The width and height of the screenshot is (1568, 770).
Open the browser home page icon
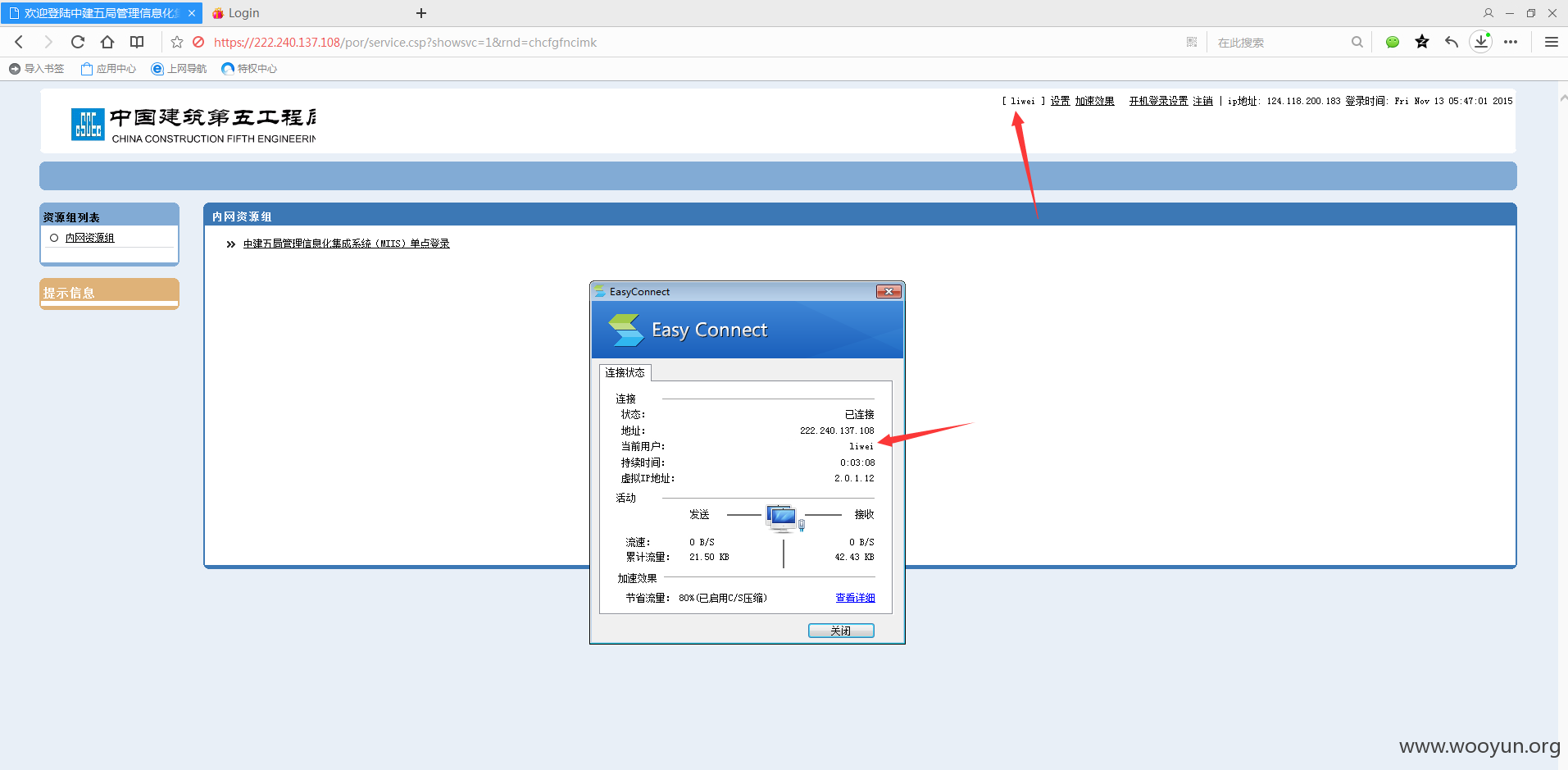(107, 42)
